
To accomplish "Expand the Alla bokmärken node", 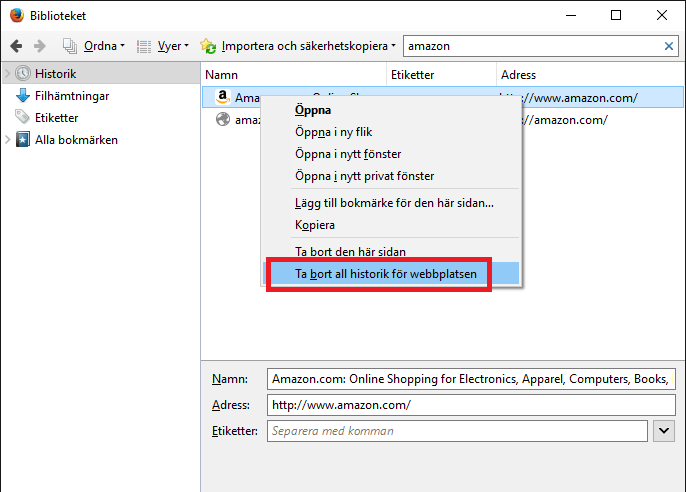I will pyautogui.click(x=7, y=140).
